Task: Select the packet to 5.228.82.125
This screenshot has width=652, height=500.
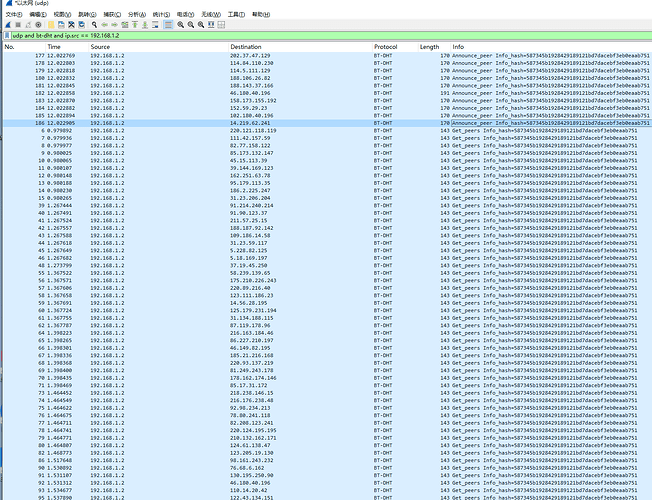Action: (328, 250)
